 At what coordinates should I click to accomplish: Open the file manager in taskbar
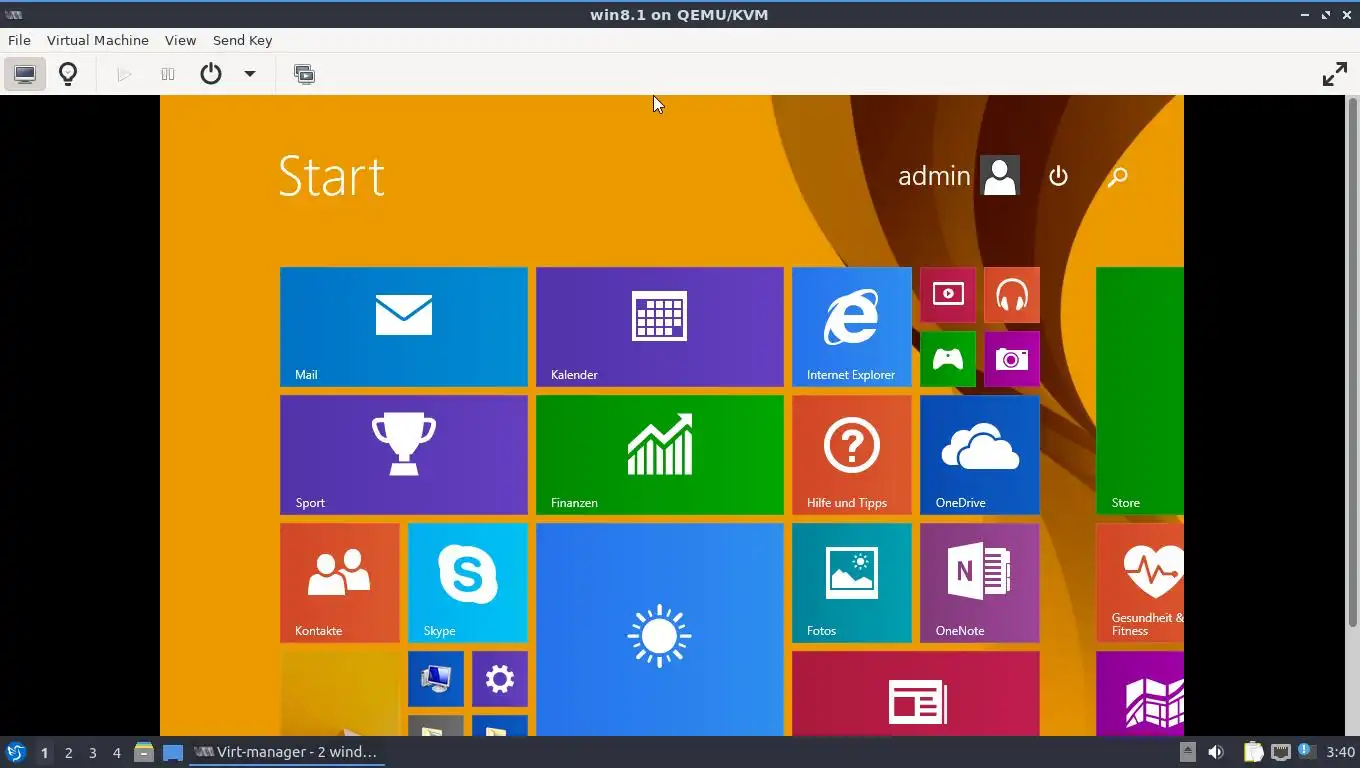click(x=144, y=752)
